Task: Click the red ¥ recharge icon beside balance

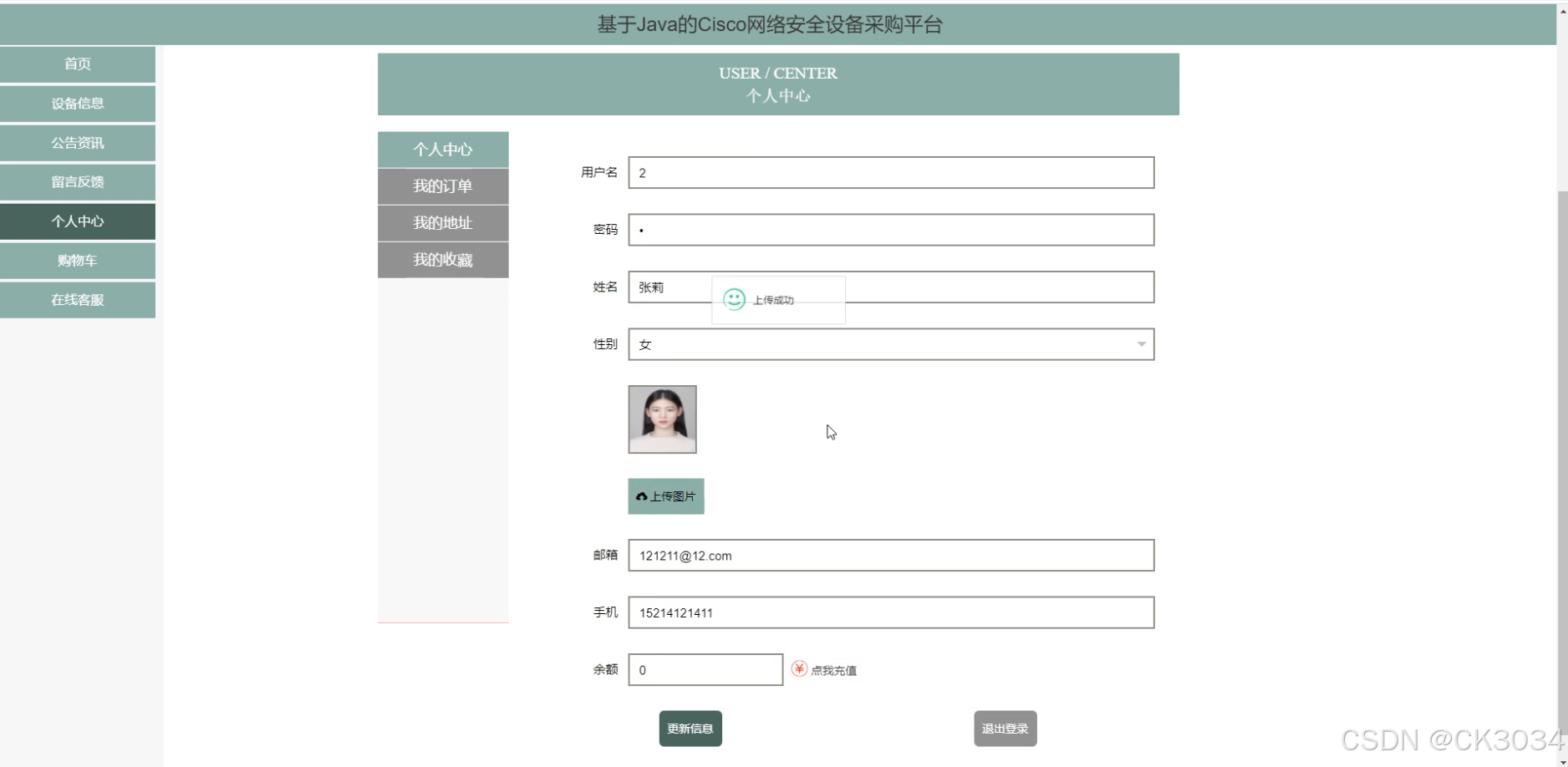Action: 798,668
